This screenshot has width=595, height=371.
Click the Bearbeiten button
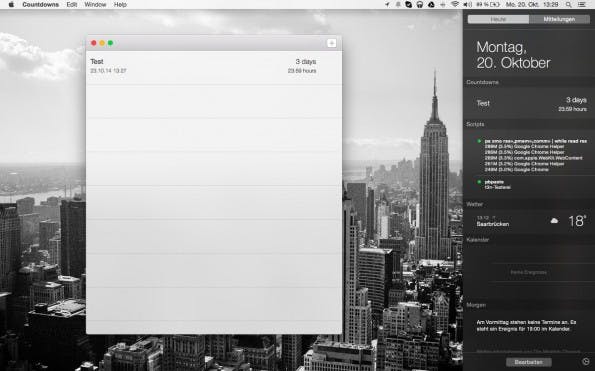click(529, 362)
